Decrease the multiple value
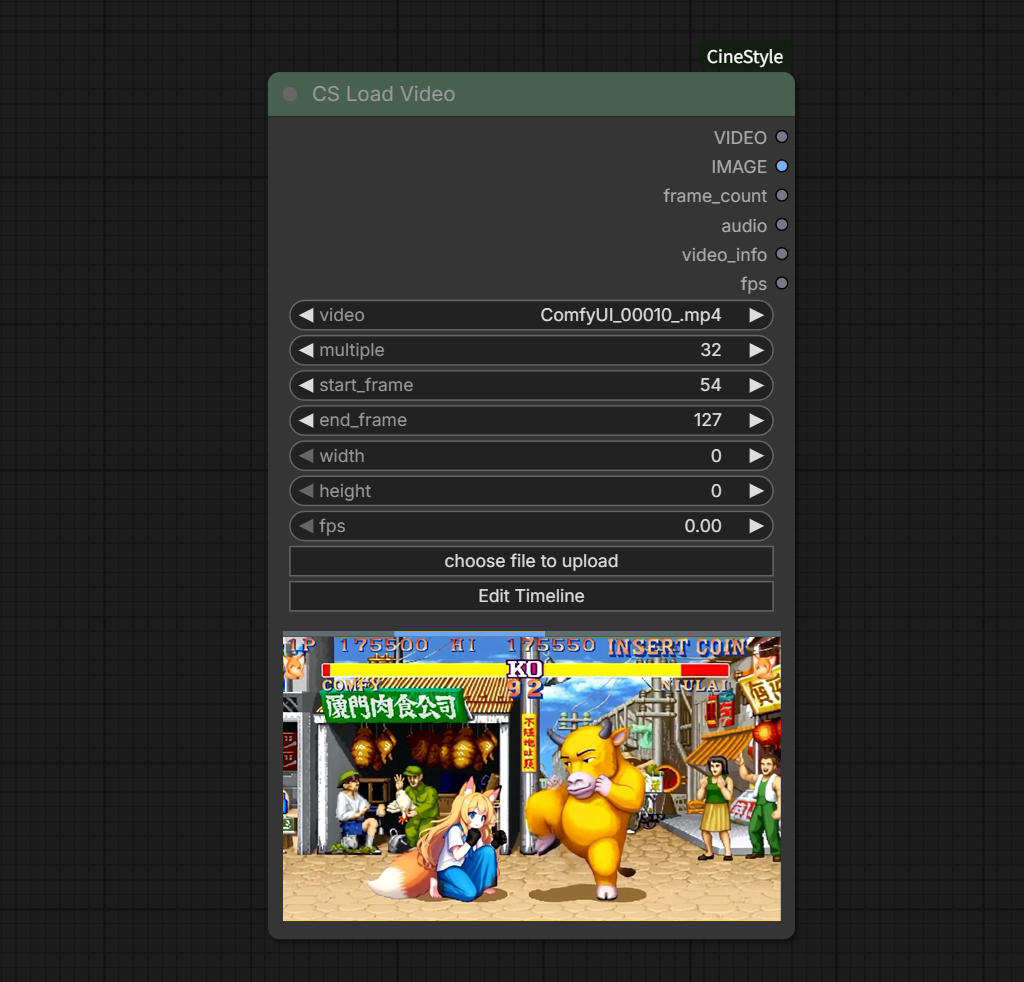Image resolution: width=1024 pixels, height=982 pixels. (x=306, y=350)
